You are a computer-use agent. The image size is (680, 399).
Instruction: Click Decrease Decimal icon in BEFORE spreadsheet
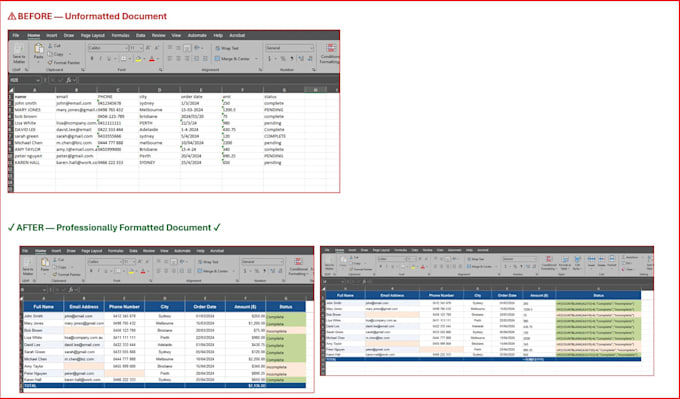tap(310, 59)
